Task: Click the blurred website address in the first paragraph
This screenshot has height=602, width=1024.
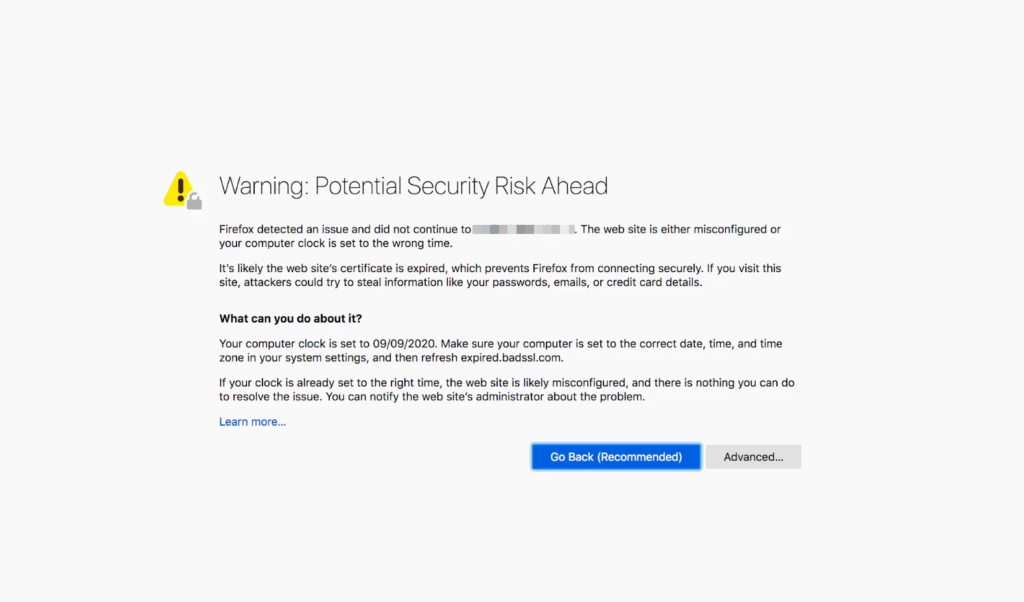Action: (x=522, y=229)
